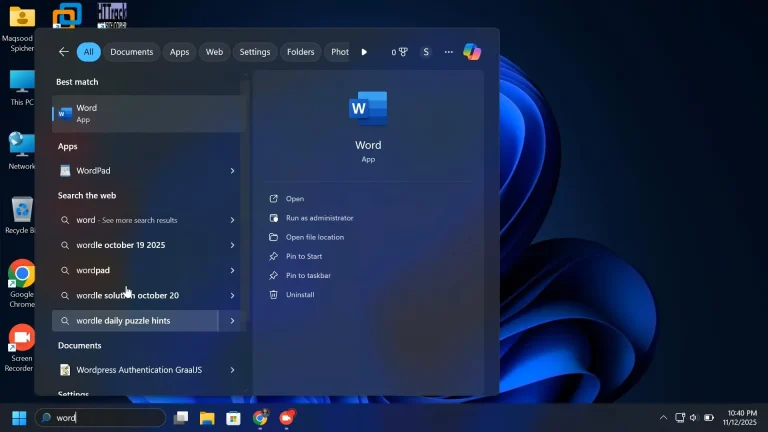768x432 pixels.
Task: Open the rewards points trophy icon
Action: pos(399,52)
